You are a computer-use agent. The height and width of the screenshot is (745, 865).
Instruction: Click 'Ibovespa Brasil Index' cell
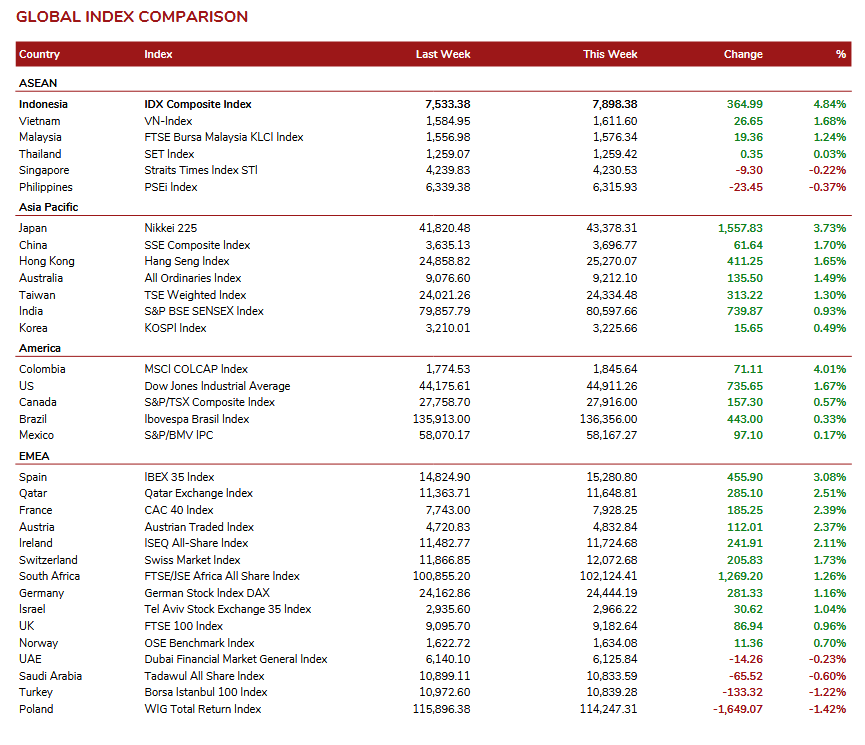coord(196,419)
